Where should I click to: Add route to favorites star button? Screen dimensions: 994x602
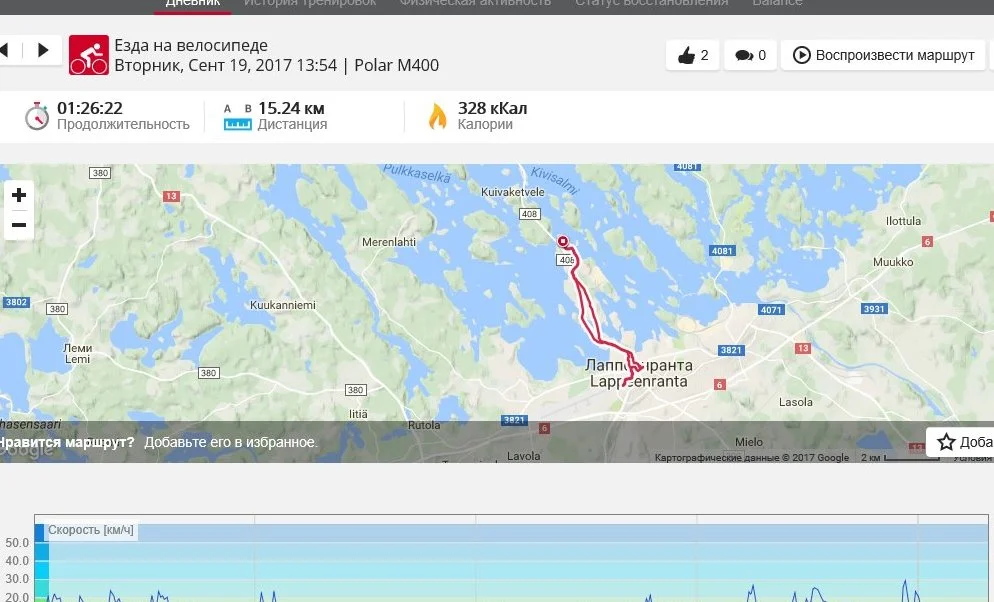960,442
